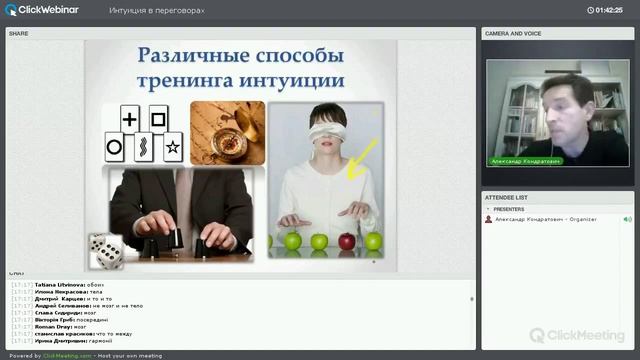Click the green speaker icon next to Organizer
The image size is (640, 360).
coord(627,219)
